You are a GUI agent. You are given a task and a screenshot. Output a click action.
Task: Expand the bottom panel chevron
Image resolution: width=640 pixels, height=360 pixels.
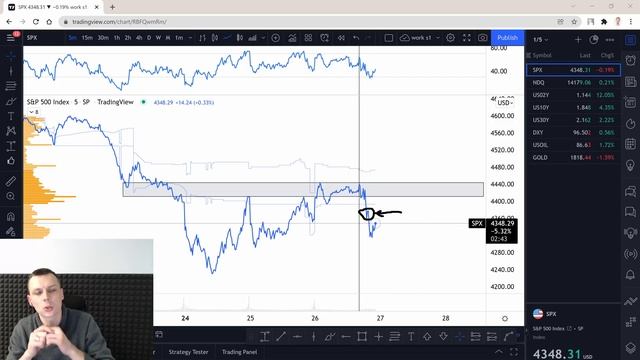pos(499,352)
